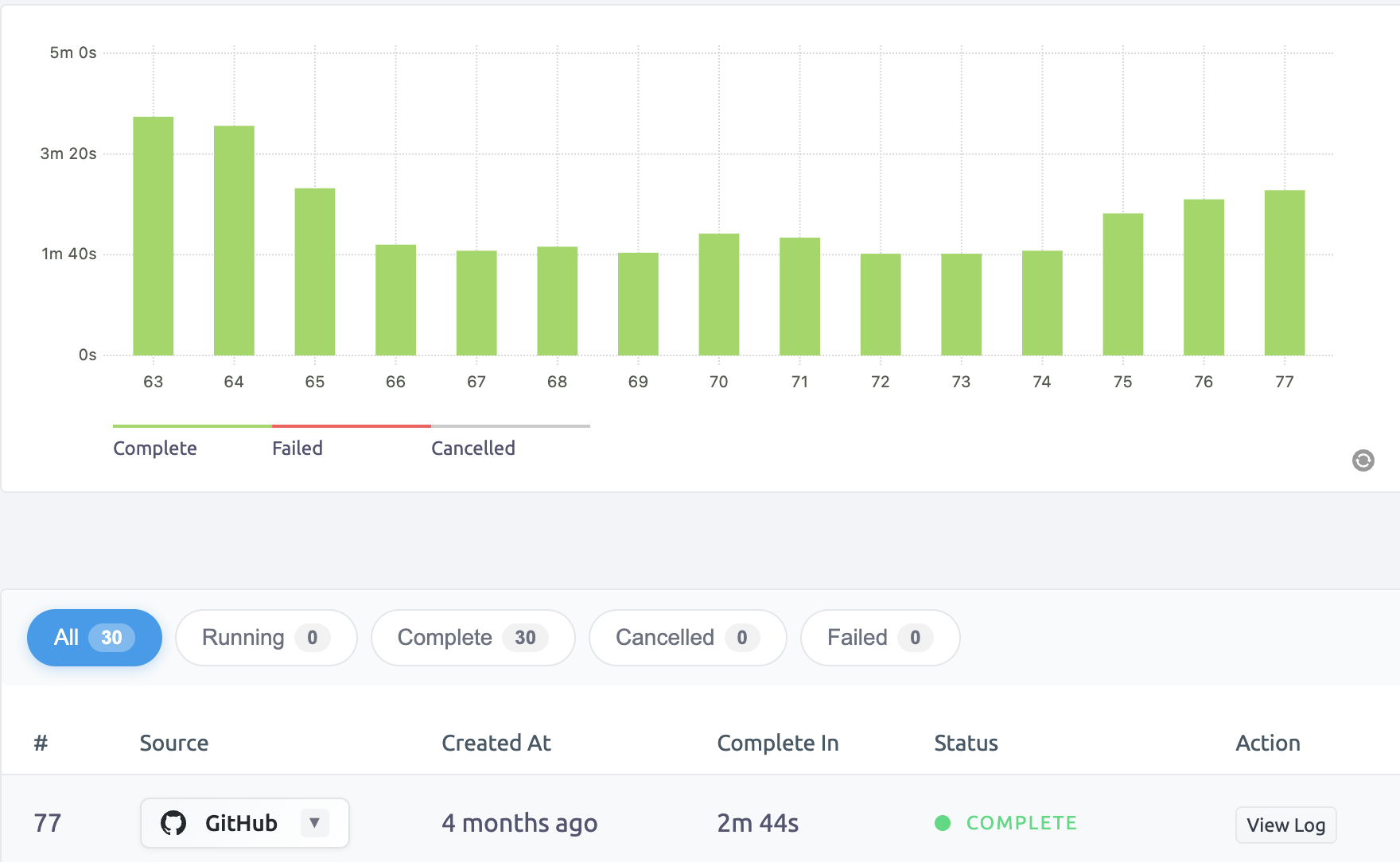The image size is (1400, 862).
Task: Click the build number 77 in the table
Action: [x=47, y=823]
